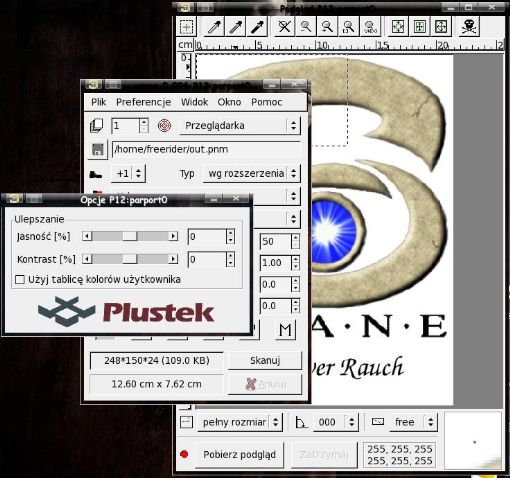This screenshot has height=478, width=510.
Task: Click the red dot beside Pobierz podgląd
Action: (x=184, y=454)
